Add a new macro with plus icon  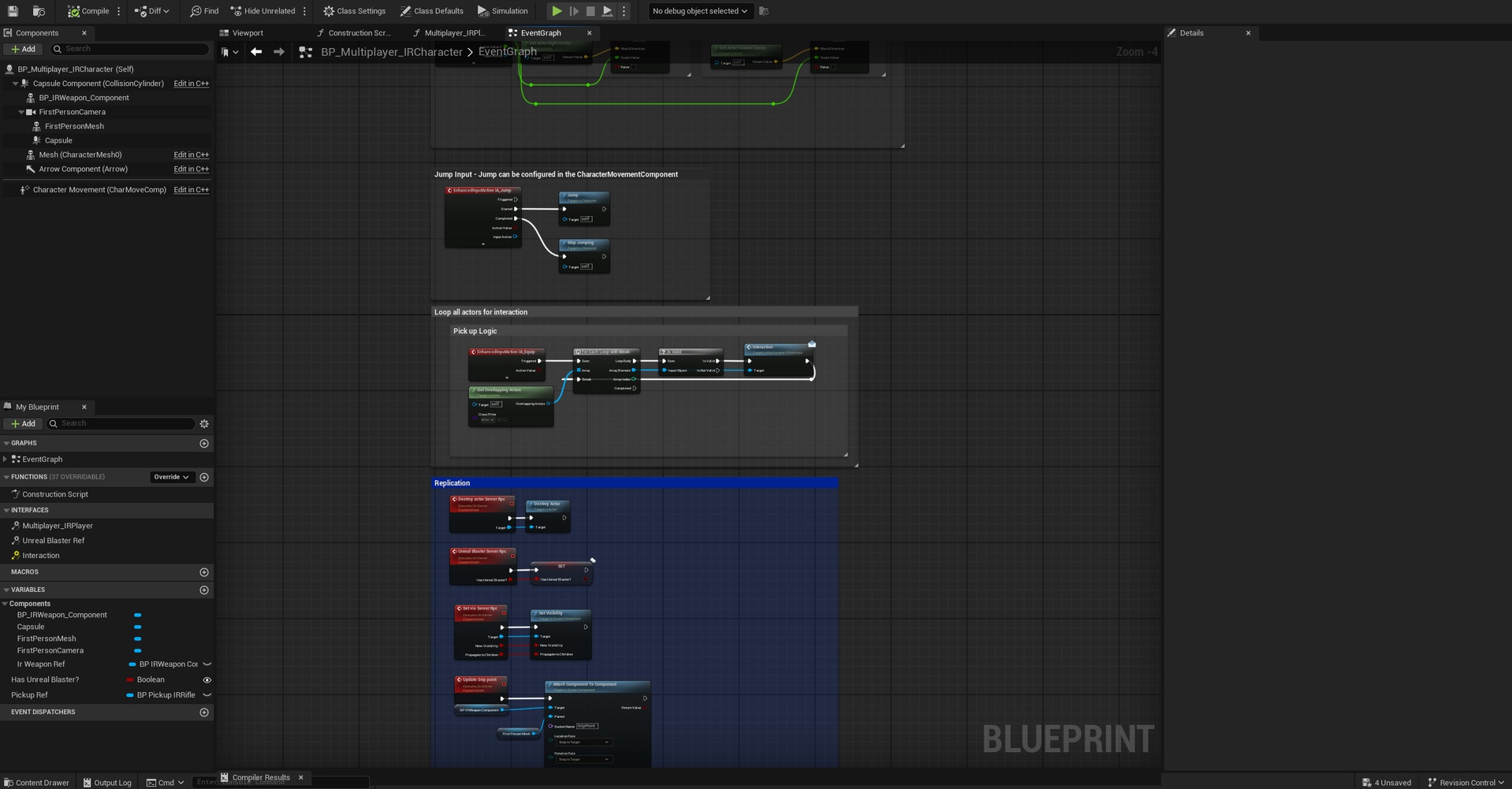[204, 572]
